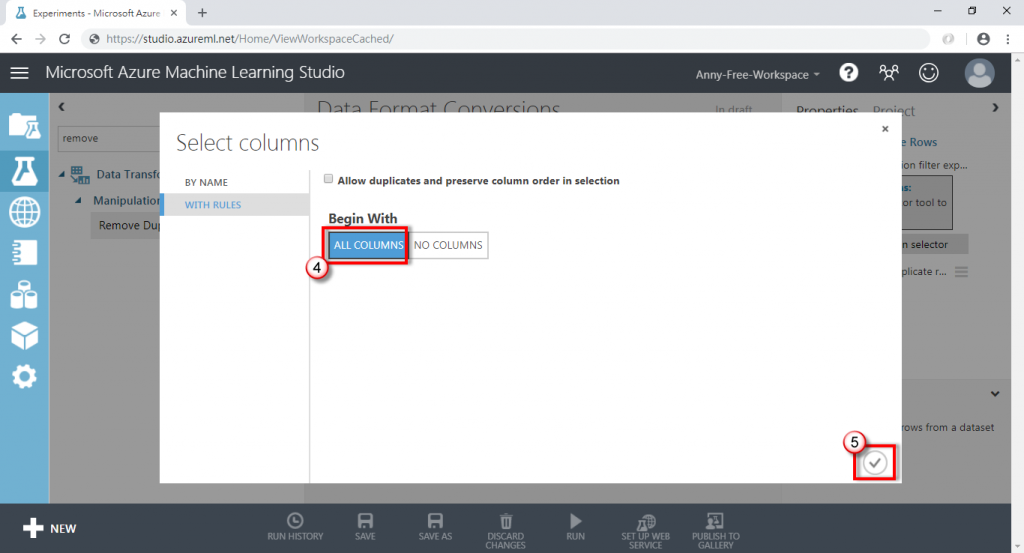Click the module search field containing remove
This screenshot has width=1024, height=553.
(x=109, y=138)
